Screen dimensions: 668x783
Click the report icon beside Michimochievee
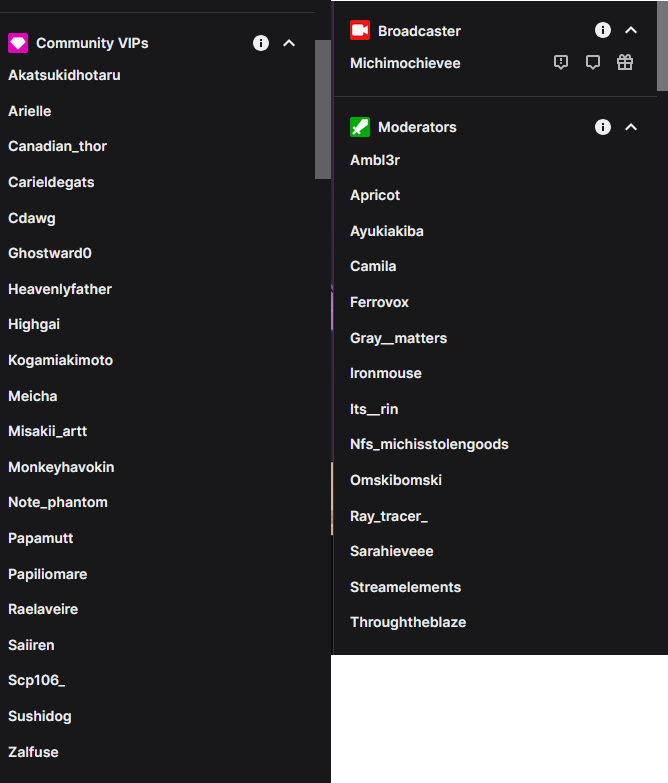(x=561, y=62)
